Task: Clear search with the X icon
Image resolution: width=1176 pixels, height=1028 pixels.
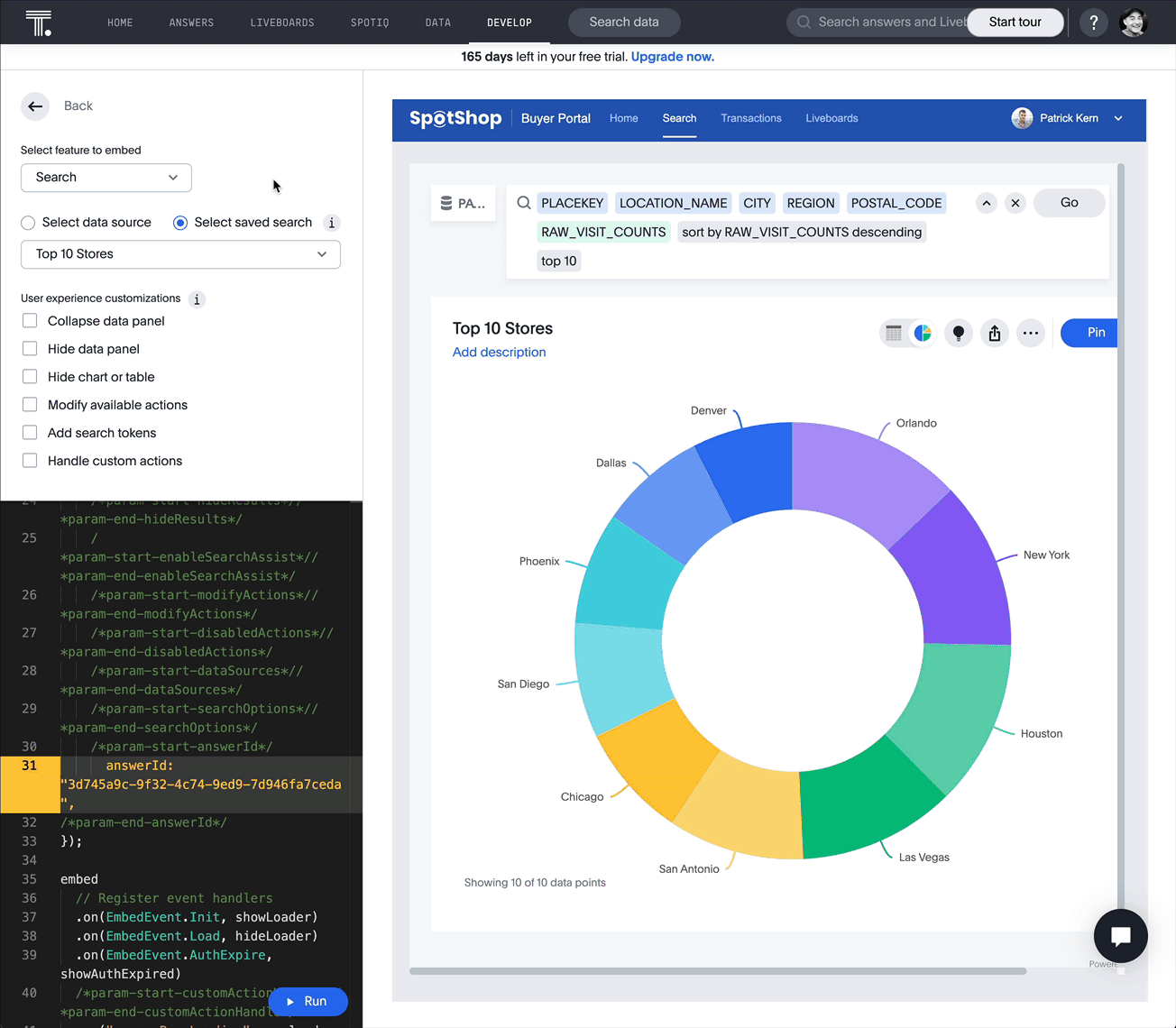Action: coord(1015,203)
